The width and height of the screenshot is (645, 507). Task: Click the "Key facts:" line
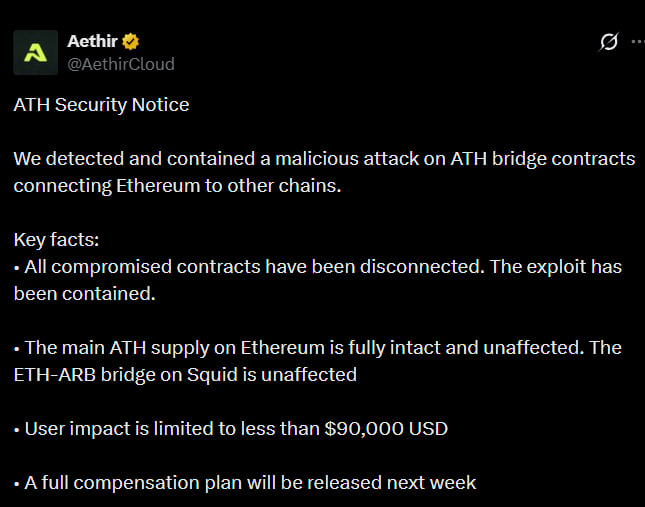coord(56,240)
